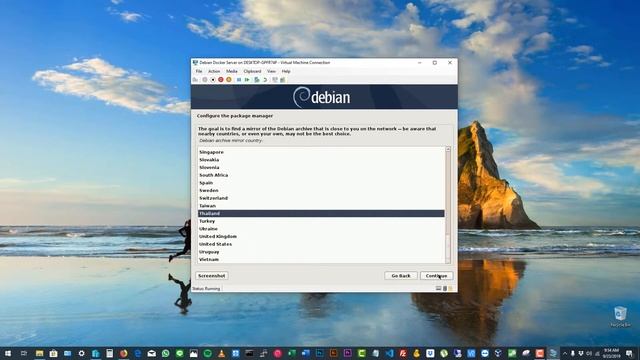Open the Windows Start menu

(x=8, y=353)
